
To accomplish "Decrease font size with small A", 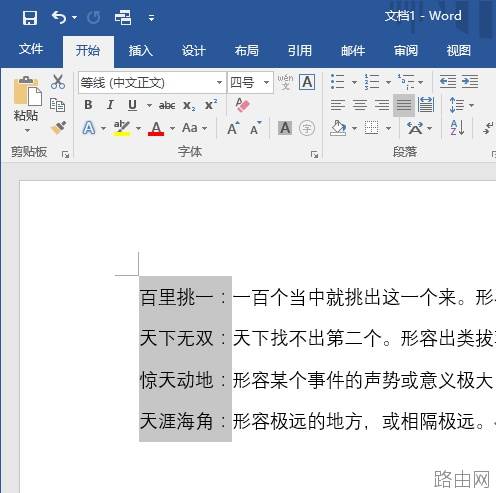I will [x=256, y=128].
